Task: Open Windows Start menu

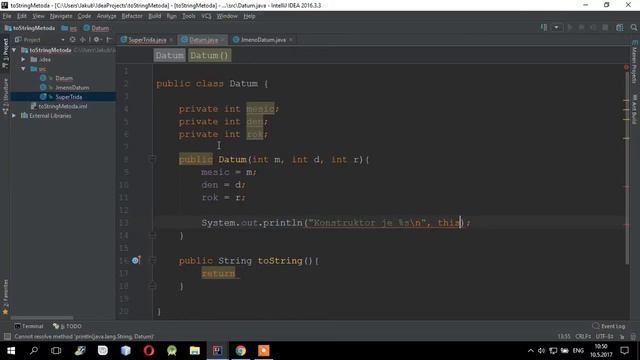Action: point(11,351)
